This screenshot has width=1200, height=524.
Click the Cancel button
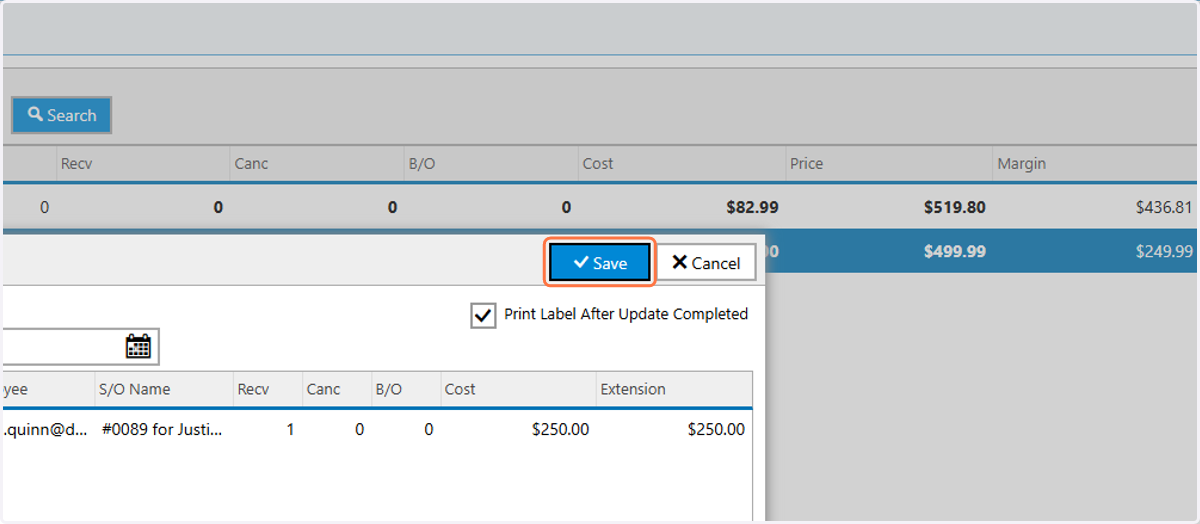(x=706, y=263)
